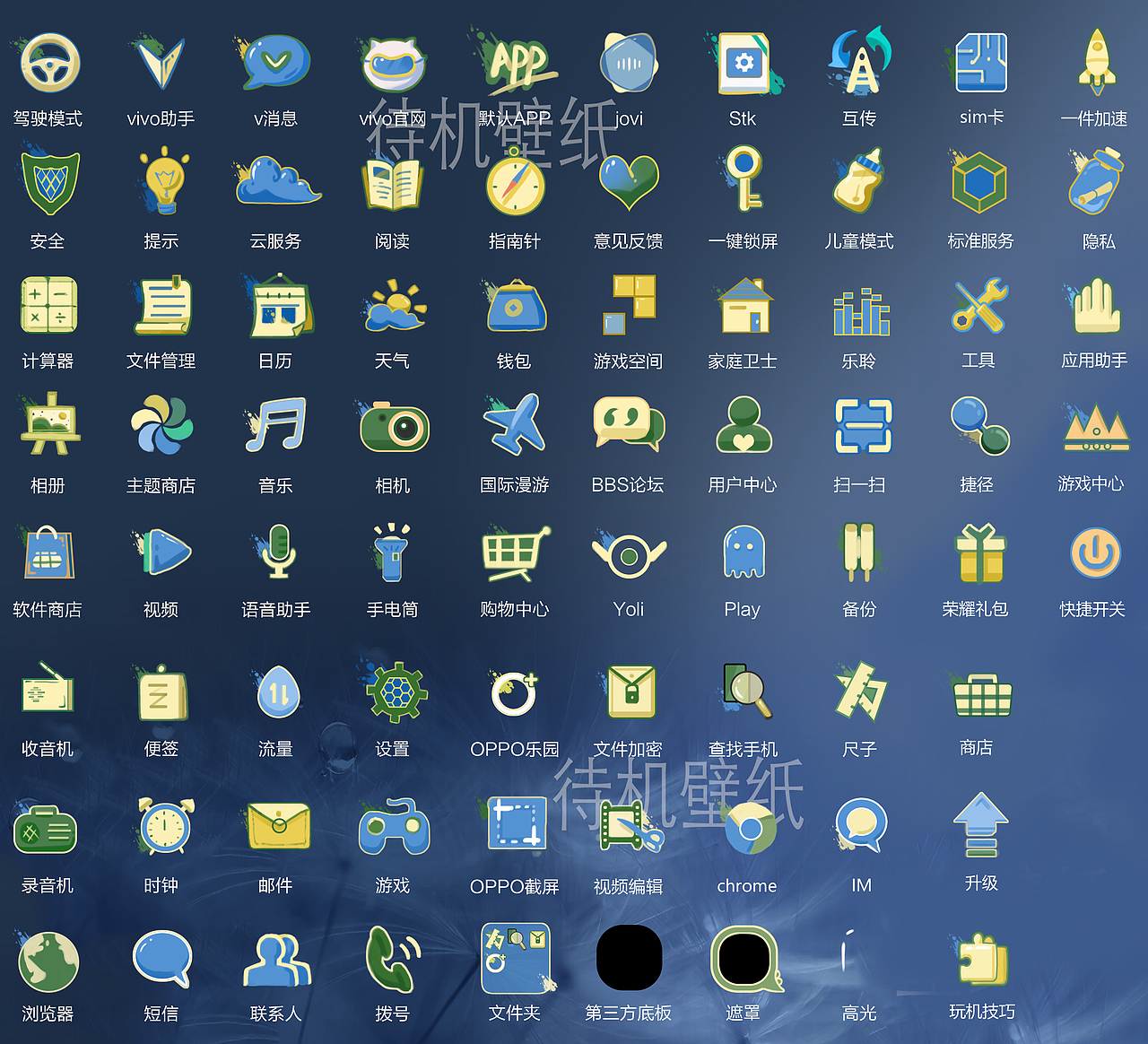
Task: Launch the 主题商店 pinwheel icon
Action: pos(161,425)
